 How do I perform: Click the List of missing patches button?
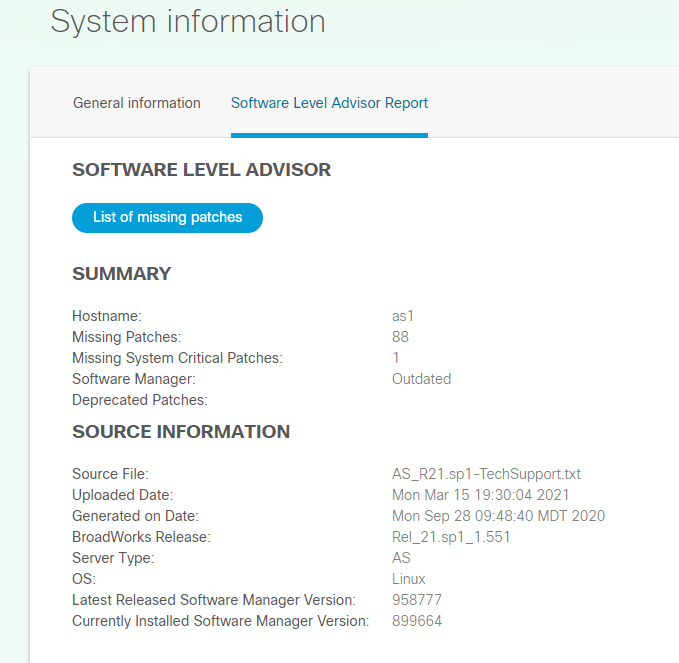pos(167,217)
